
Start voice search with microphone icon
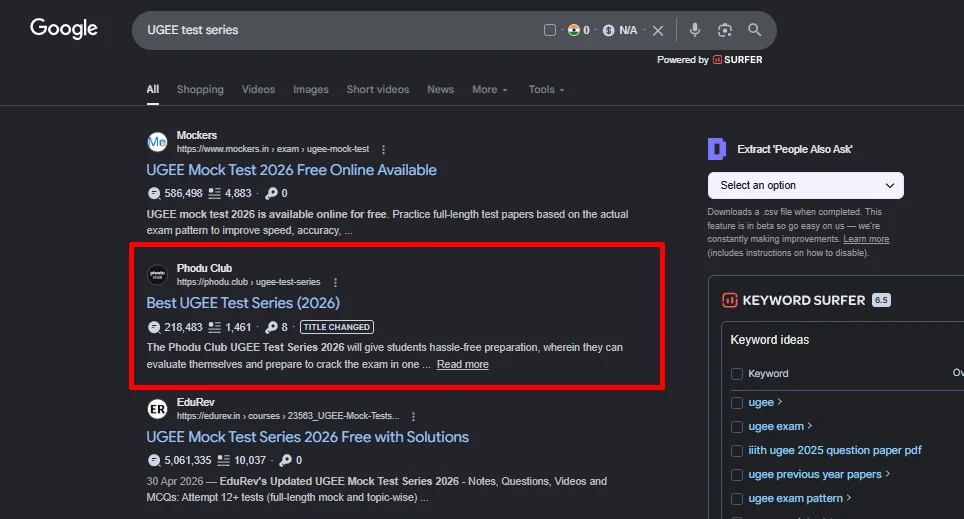pos(695,30)
